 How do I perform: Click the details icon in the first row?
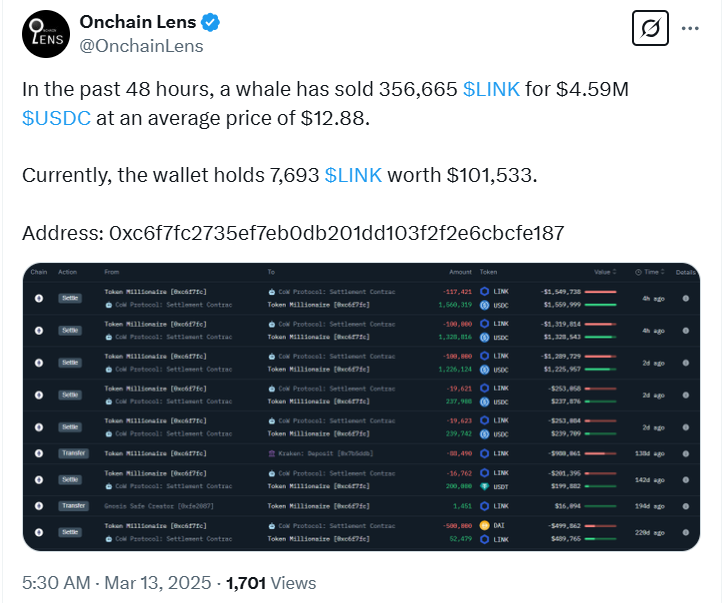click(x=685, y=298)
